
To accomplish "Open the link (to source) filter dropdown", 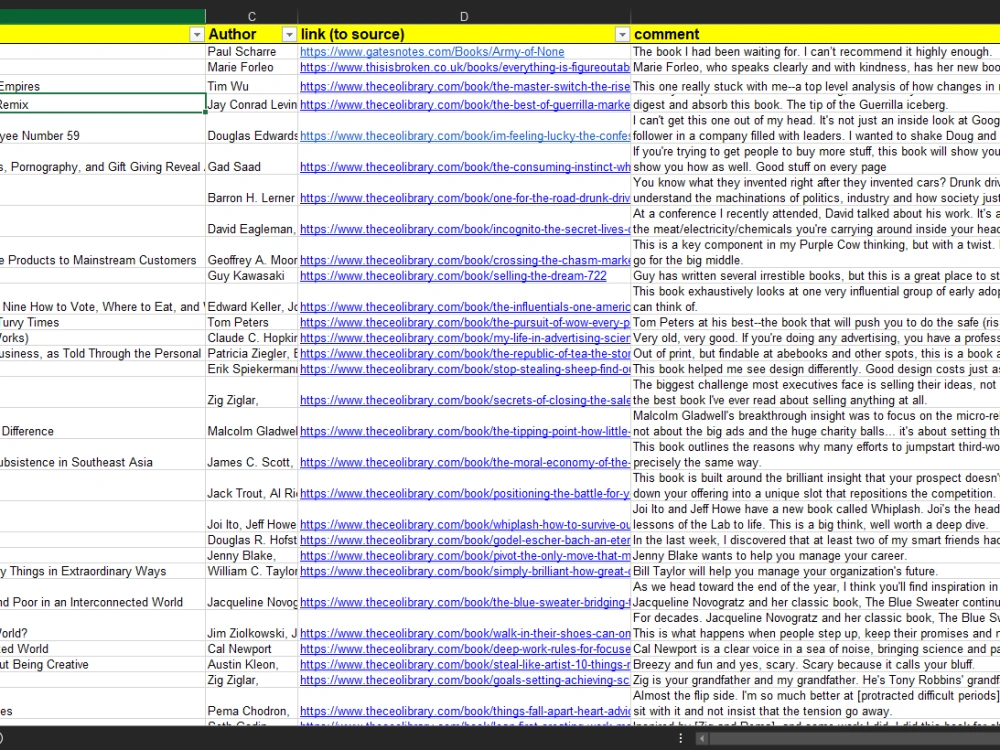I will (x=622, y=34).
